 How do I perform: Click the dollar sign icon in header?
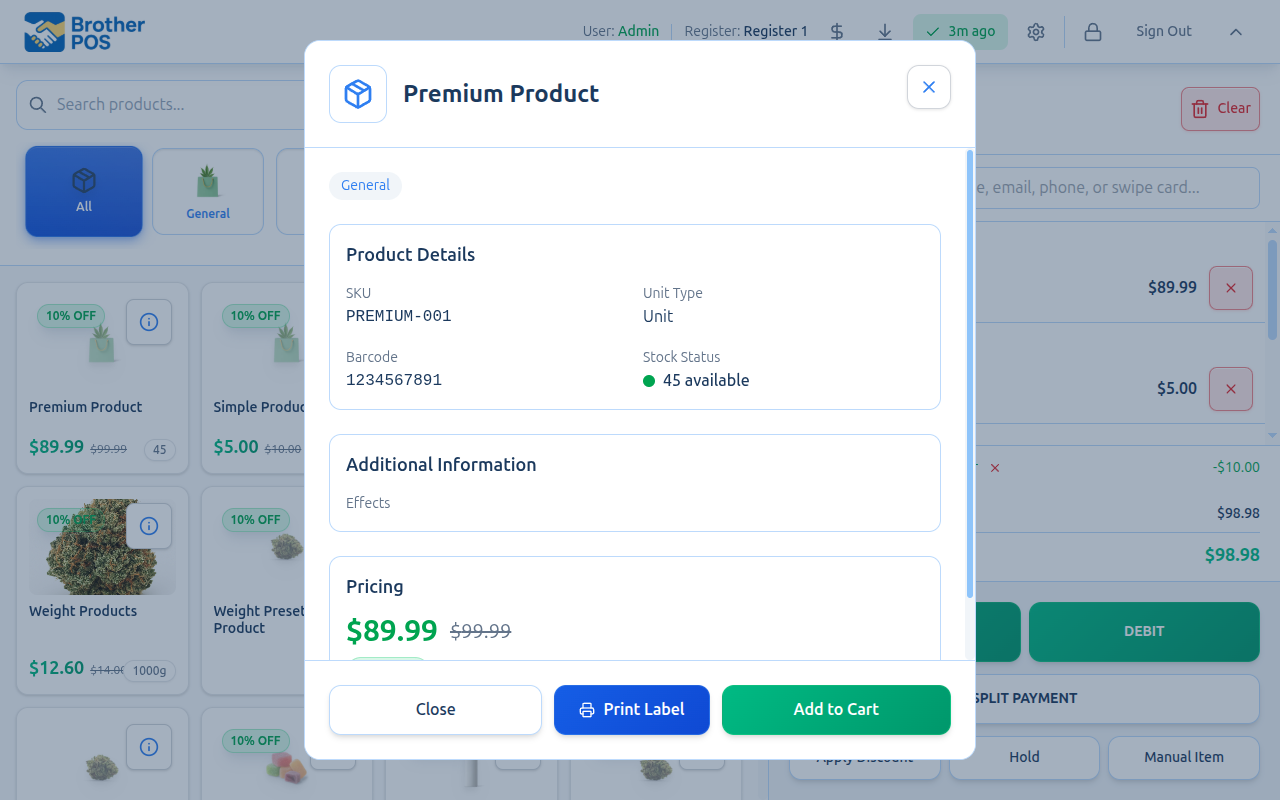pos(837,32)
